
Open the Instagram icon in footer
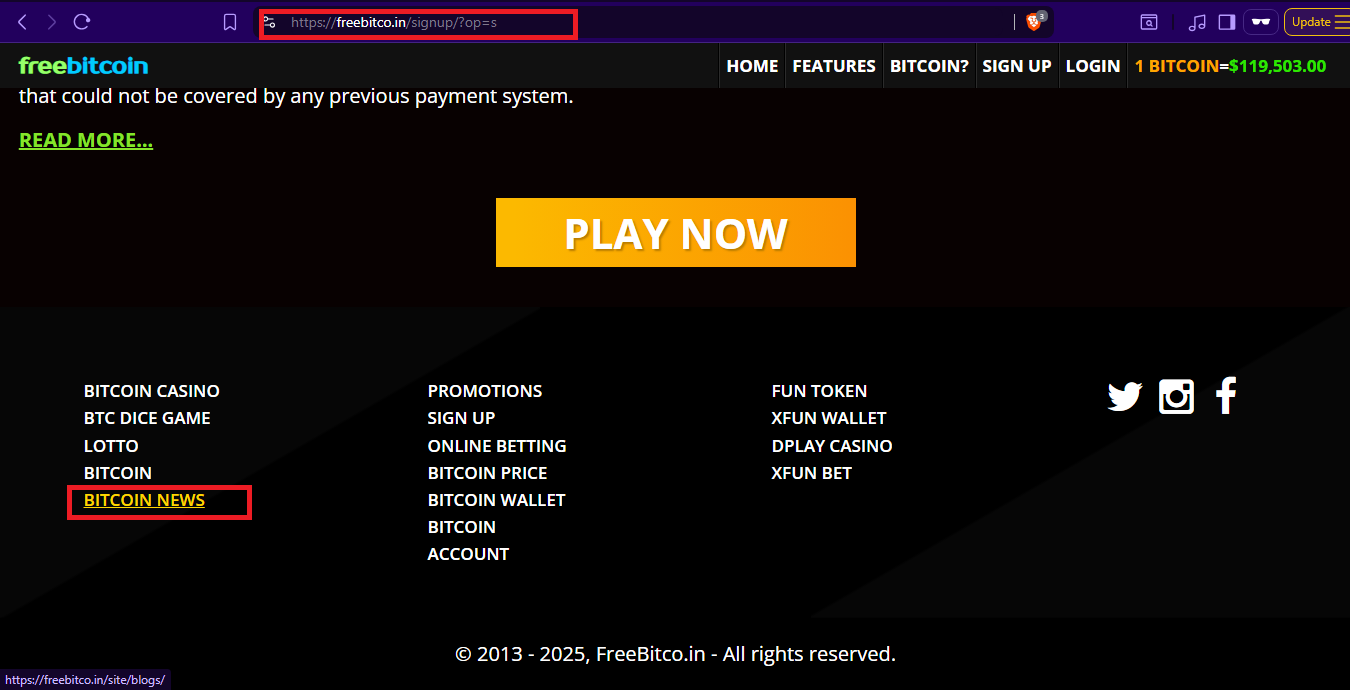point(1176,397)
